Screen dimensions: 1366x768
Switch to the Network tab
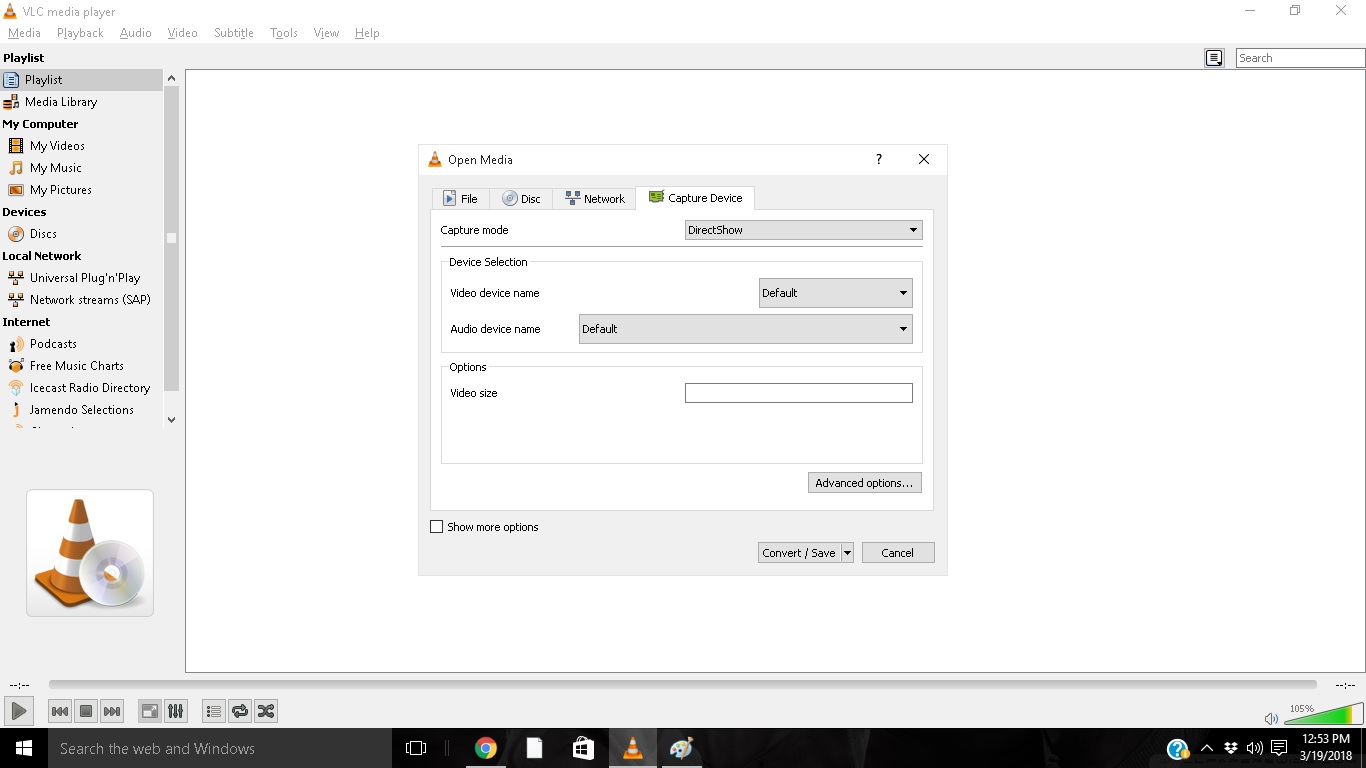coord(594,199)
